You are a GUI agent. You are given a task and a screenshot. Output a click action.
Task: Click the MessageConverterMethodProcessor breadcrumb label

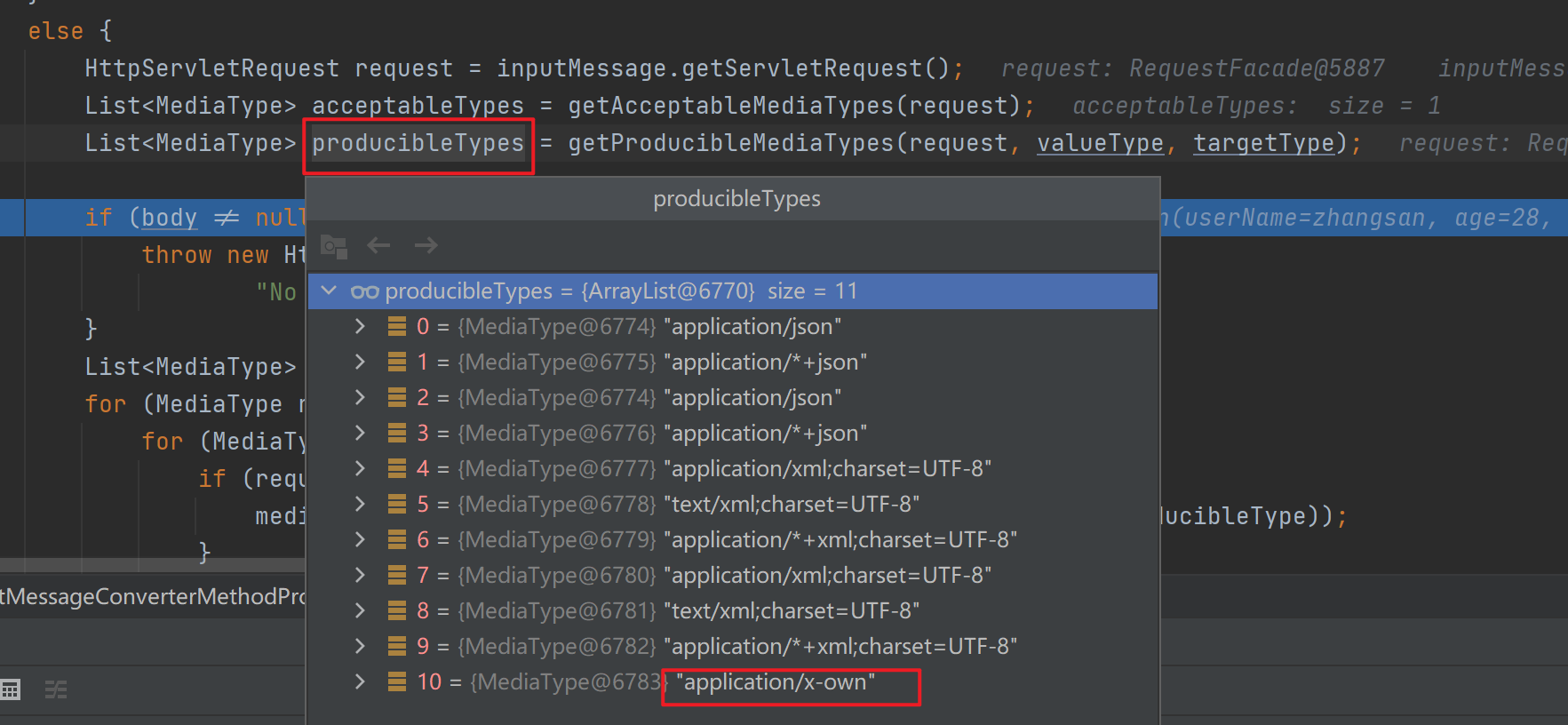point(153,596)
